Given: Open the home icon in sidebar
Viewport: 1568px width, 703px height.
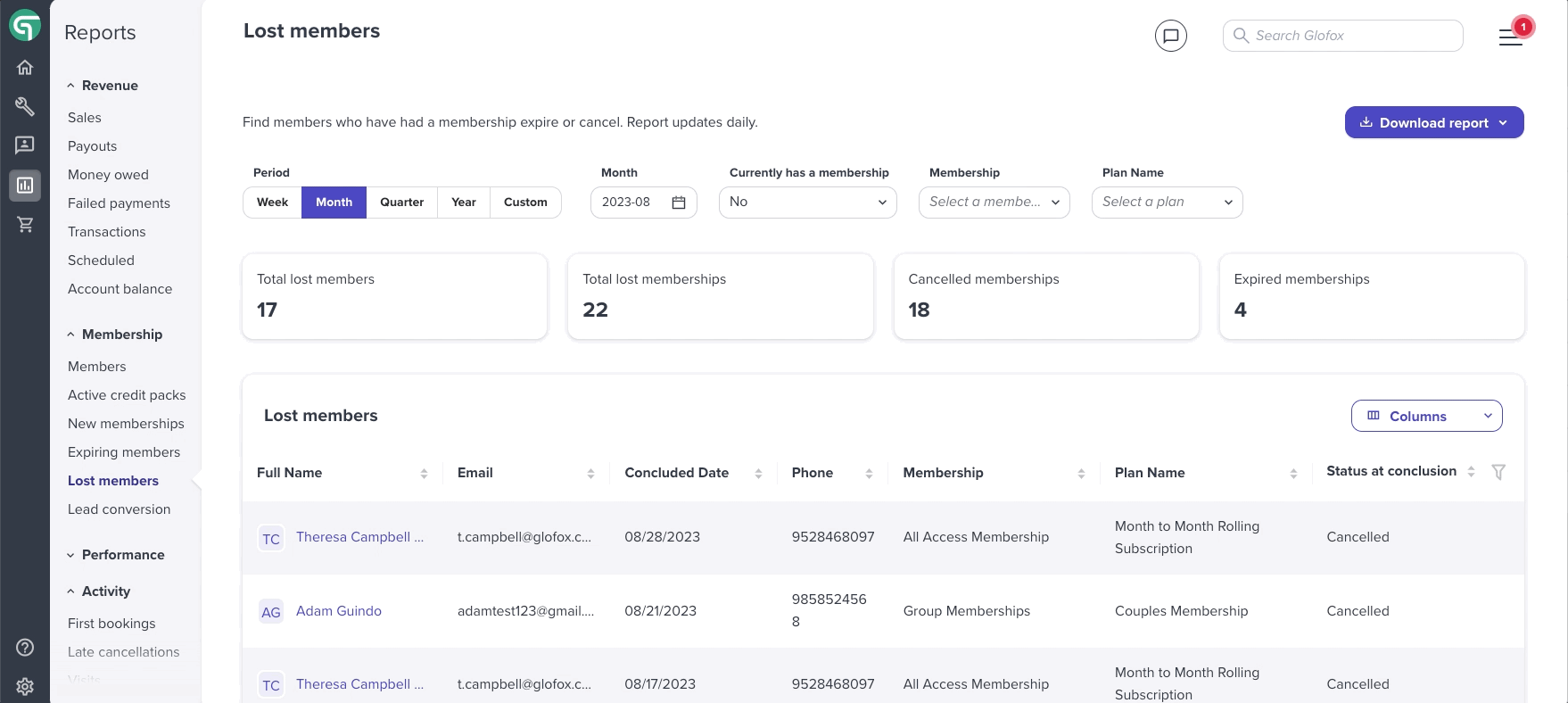Looking at the screenshot, I should click(25, 68).
